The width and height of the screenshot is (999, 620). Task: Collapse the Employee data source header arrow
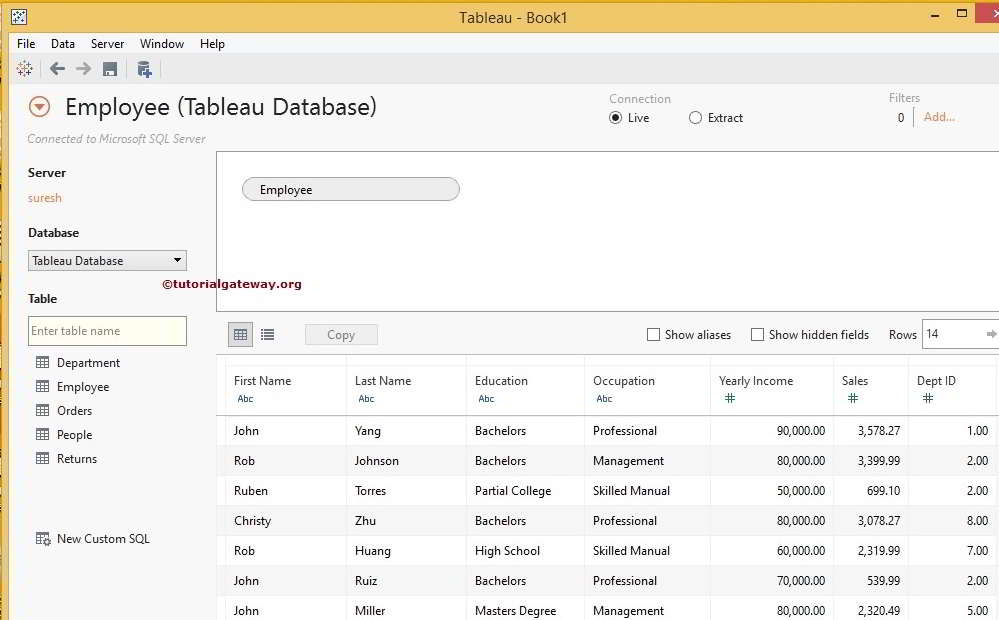click(38, 106)
